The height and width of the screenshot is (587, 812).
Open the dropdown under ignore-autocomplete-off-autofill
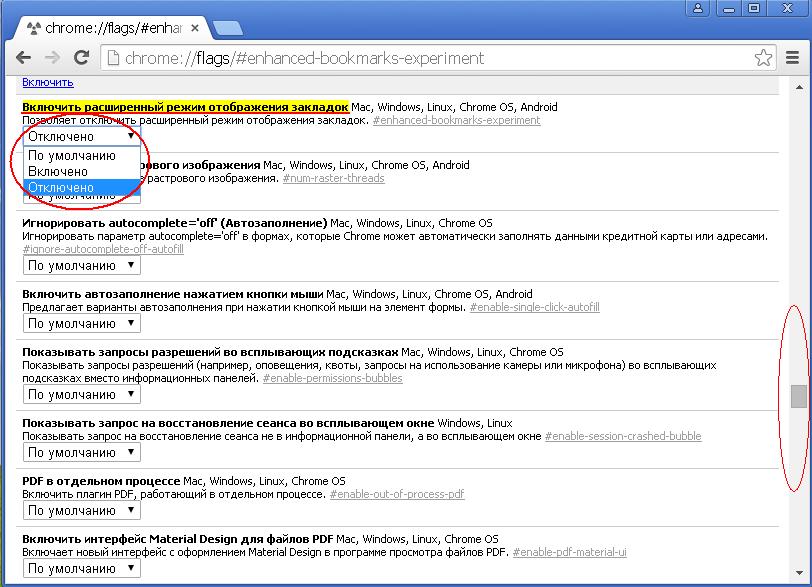point(81,266)
